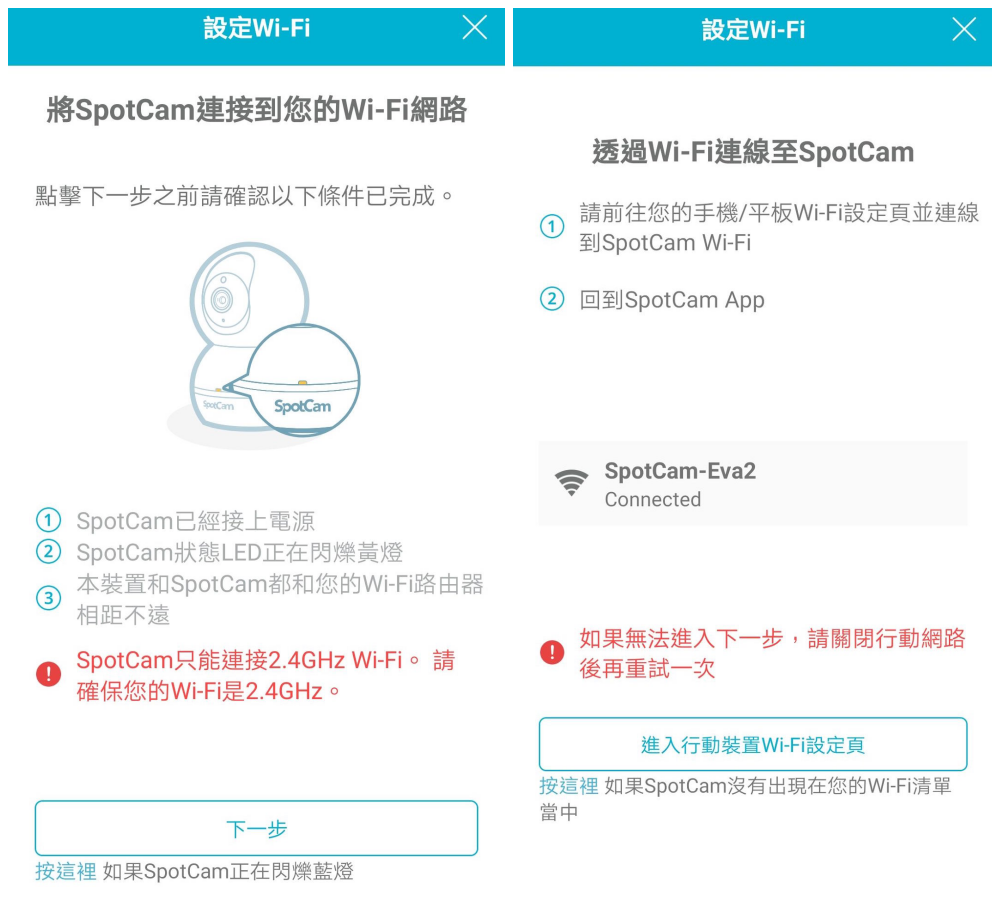Open 進入行動裝置Wi-Fi設定頁 button
The height and width of the screenshot is (900, 1000).
point(753,744)
